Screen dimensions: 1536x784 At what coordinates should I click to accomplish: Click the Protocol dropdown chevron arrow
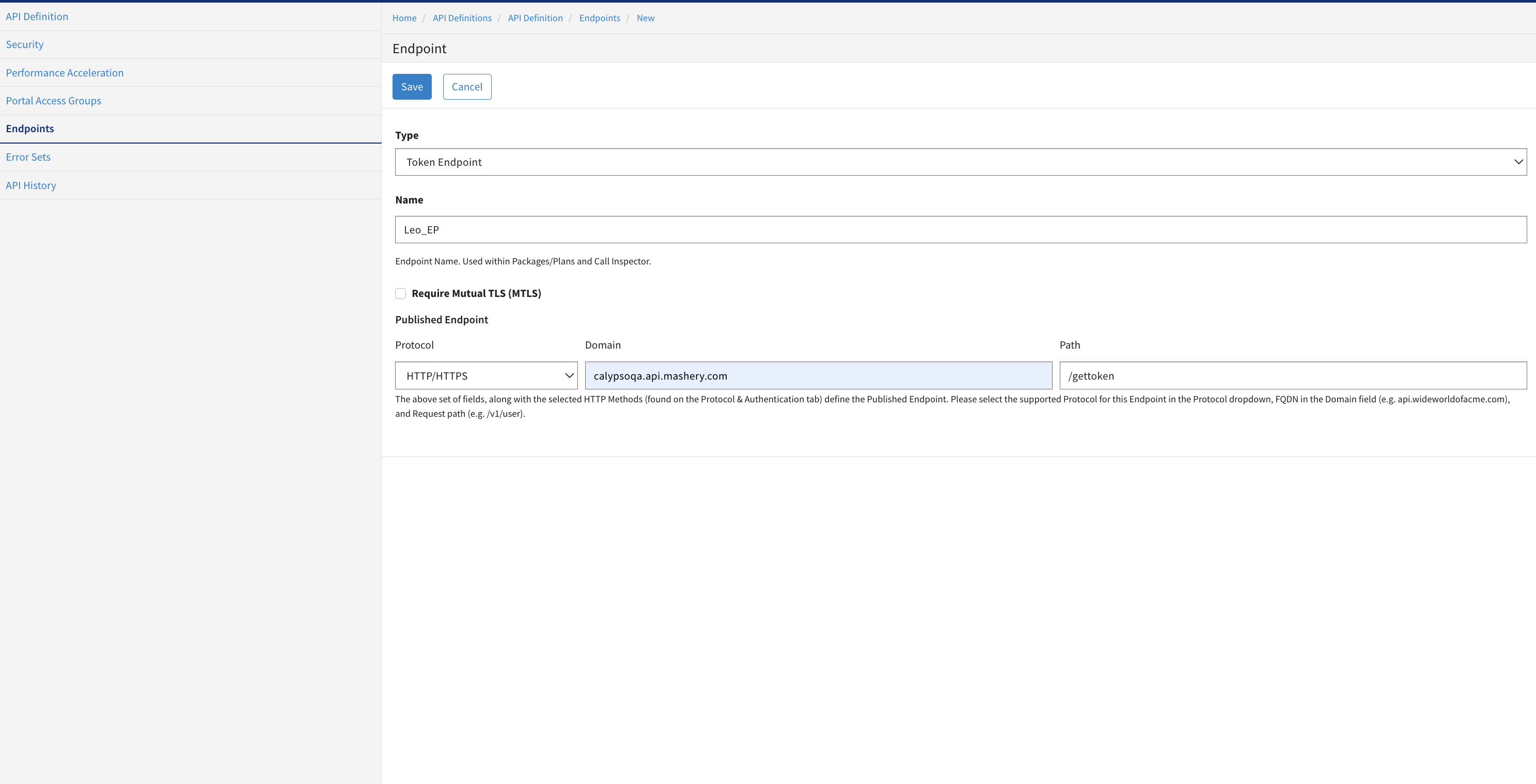[x=569, y=375]
